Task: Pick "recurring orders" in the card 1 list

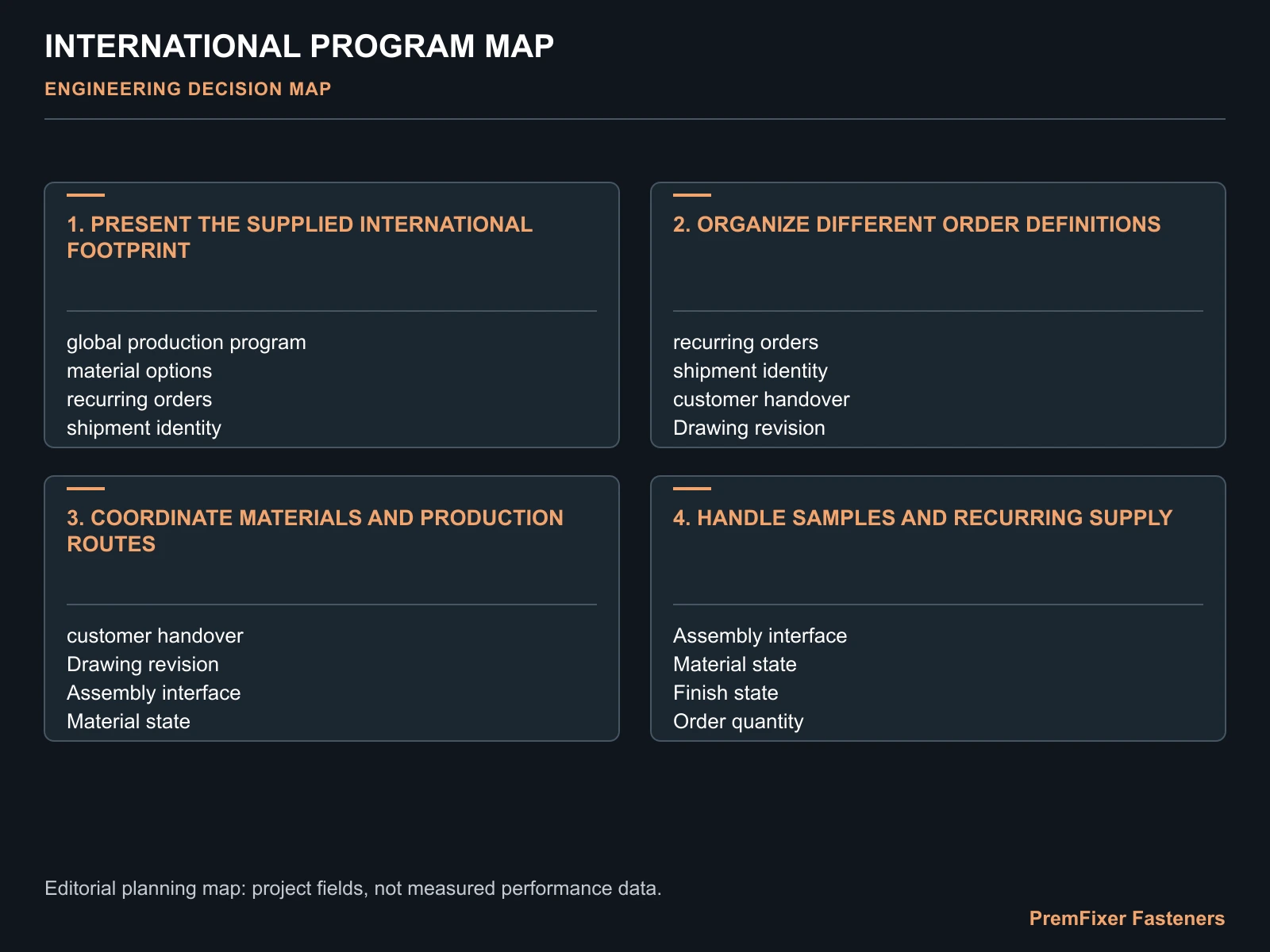Action: coord(140,399)
